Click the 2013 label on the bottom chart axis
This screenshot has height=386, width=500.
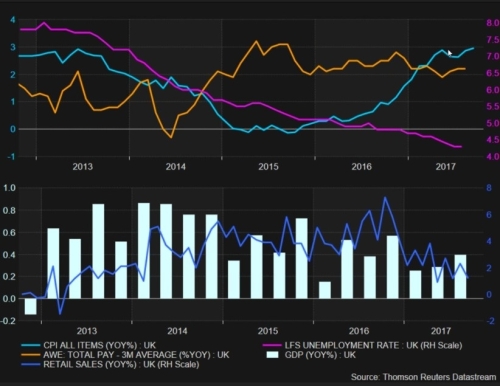87,331
